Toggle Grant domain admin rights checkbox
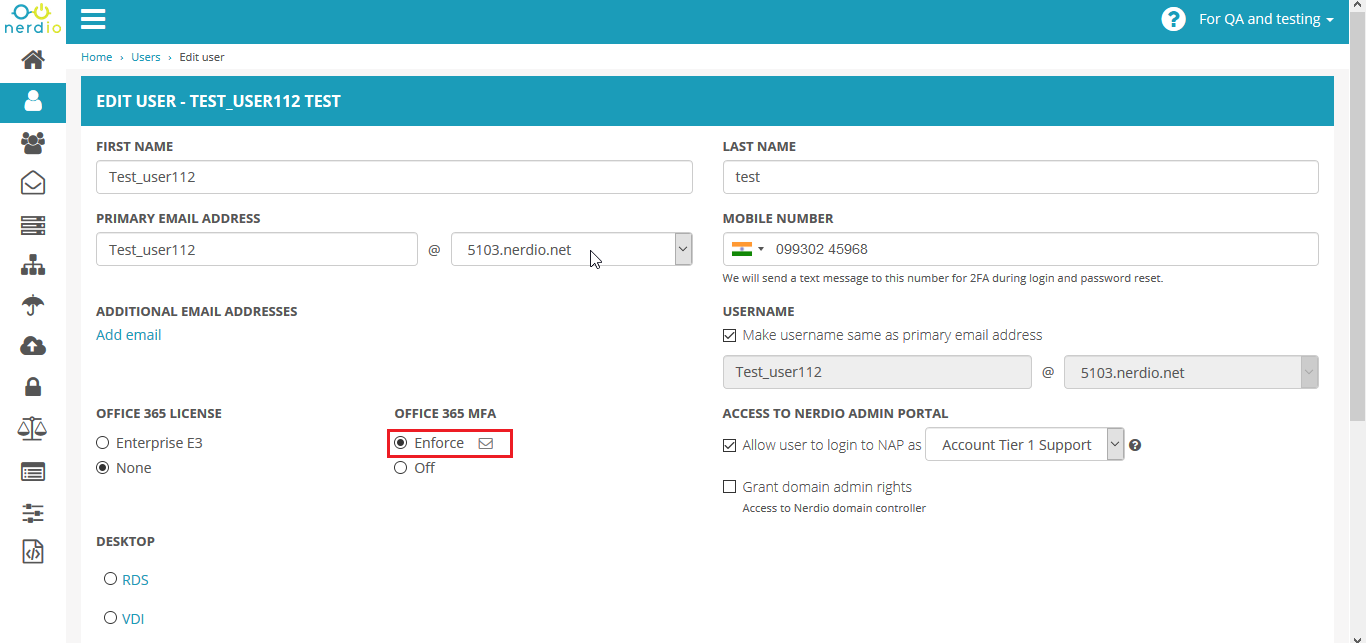This screenshot has height=643, width=1366. coord(729,487)
